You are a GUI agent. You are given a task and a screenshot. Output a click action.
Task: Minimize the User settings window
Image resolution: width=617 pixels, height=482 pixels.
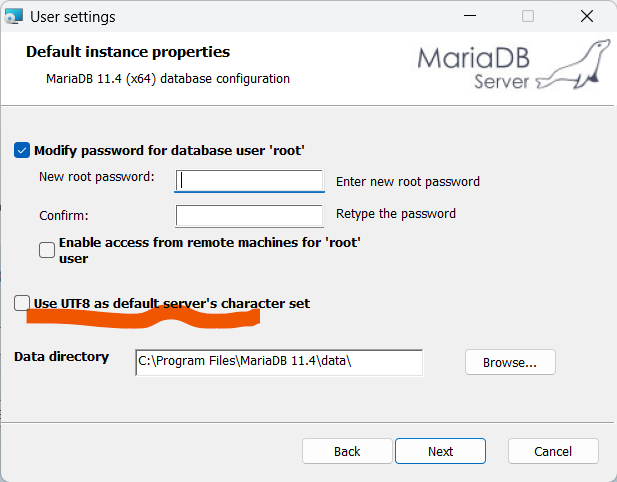tap(470, 16)
